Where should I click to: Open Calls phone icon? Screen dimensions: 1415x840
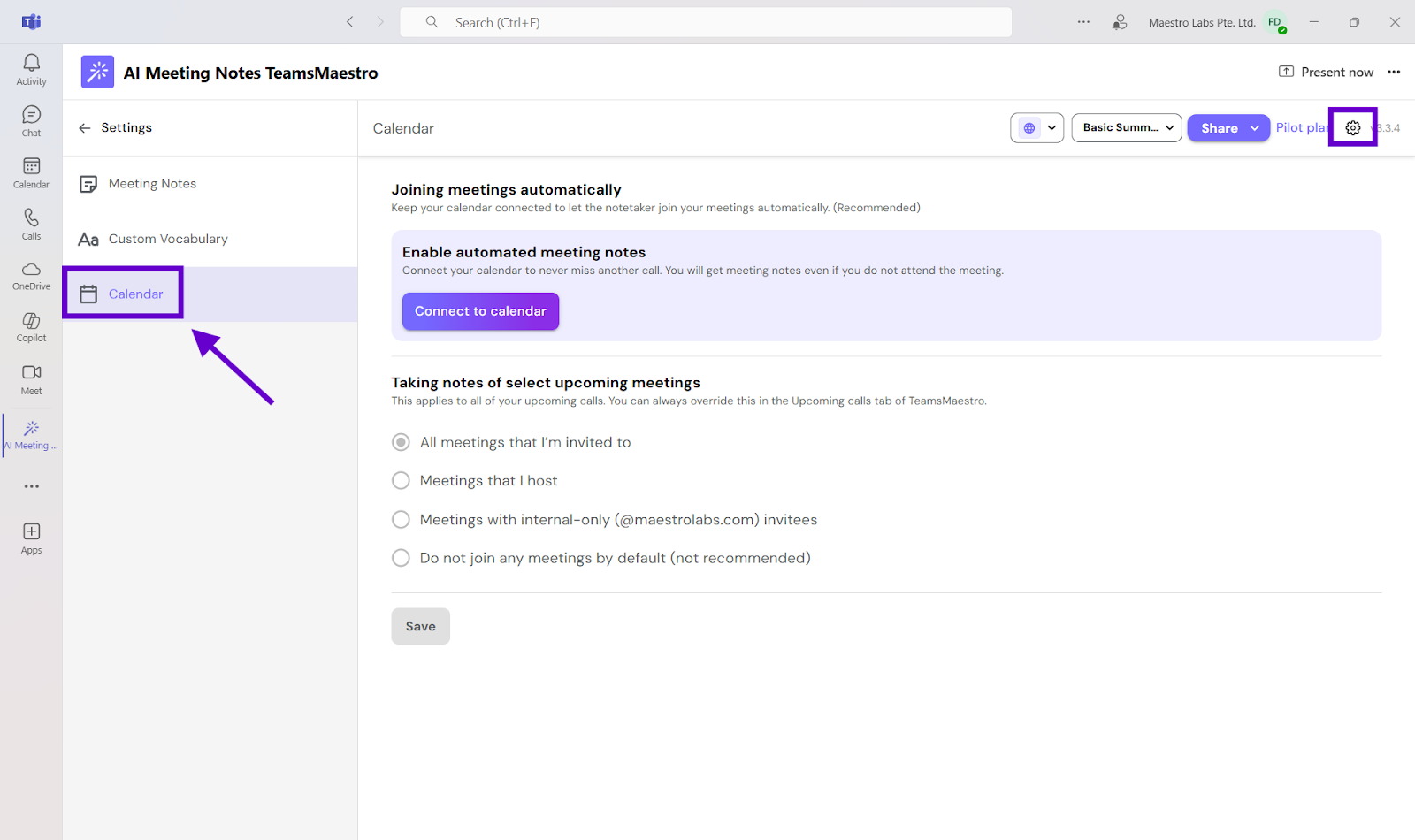coord(31,224)
